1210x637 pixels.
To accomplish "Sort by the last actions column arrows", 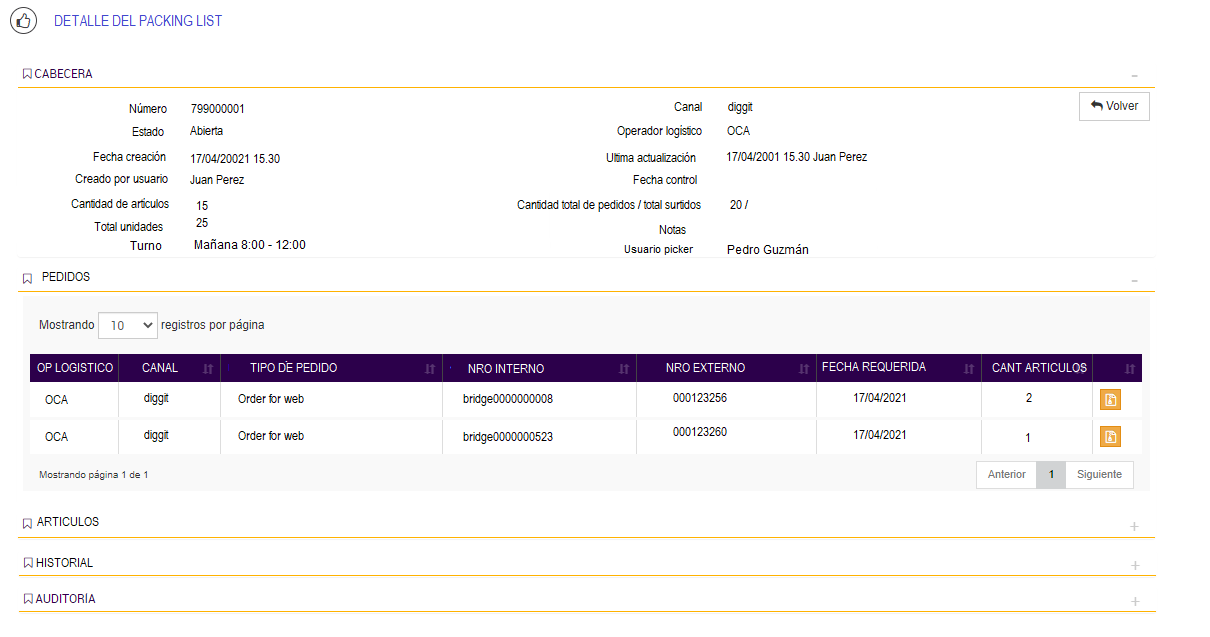I will click(1130, 369).
